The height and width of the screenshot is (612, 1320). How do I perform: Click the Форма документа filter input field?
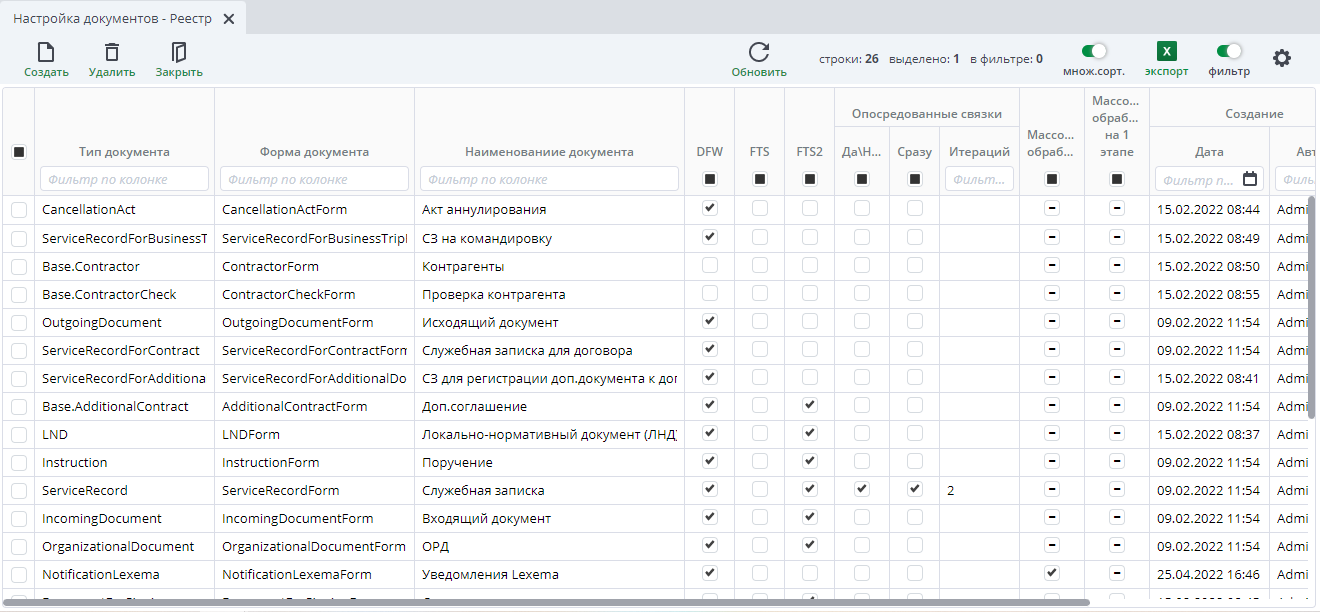(314, 179)
